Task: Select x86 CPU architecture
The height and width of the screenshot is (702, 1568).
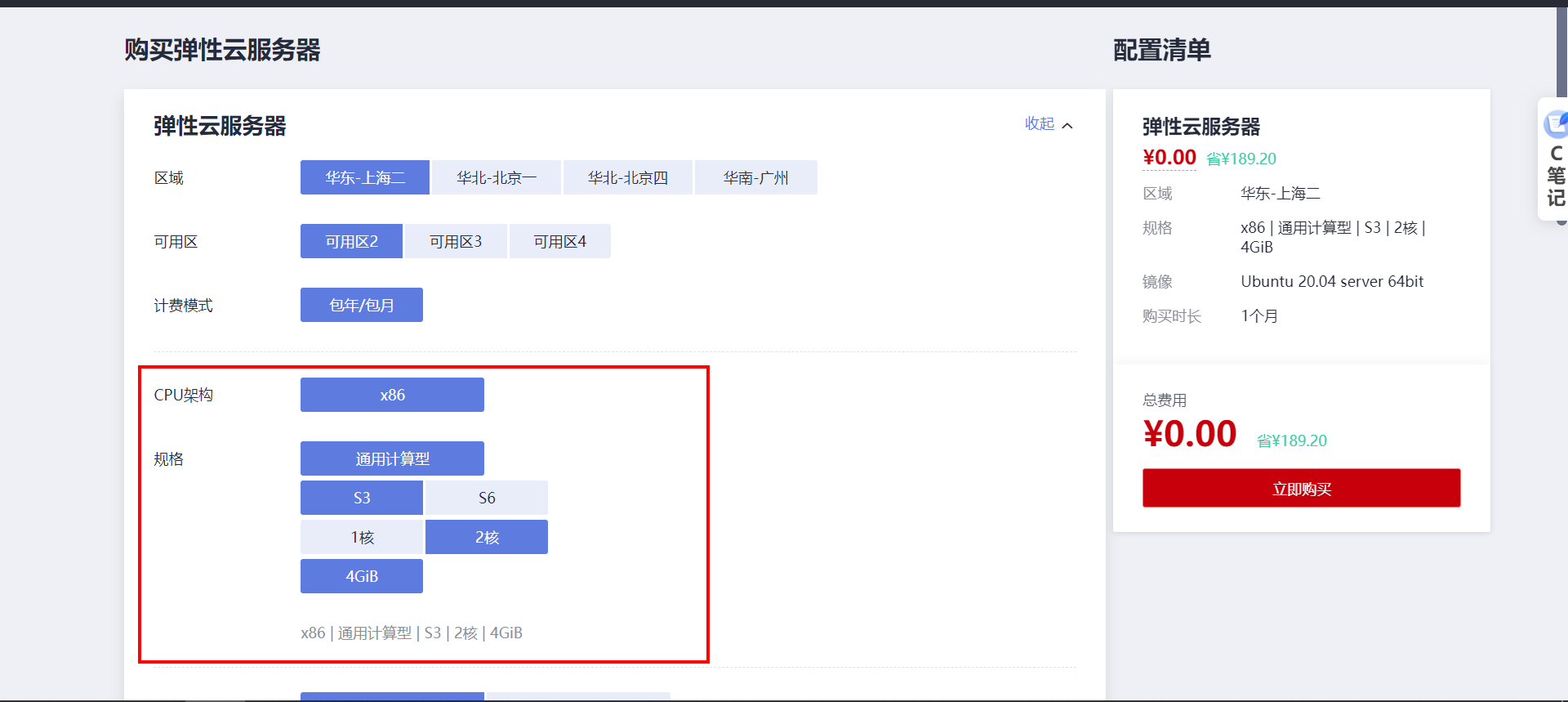Action: click(x=392, y=395)
